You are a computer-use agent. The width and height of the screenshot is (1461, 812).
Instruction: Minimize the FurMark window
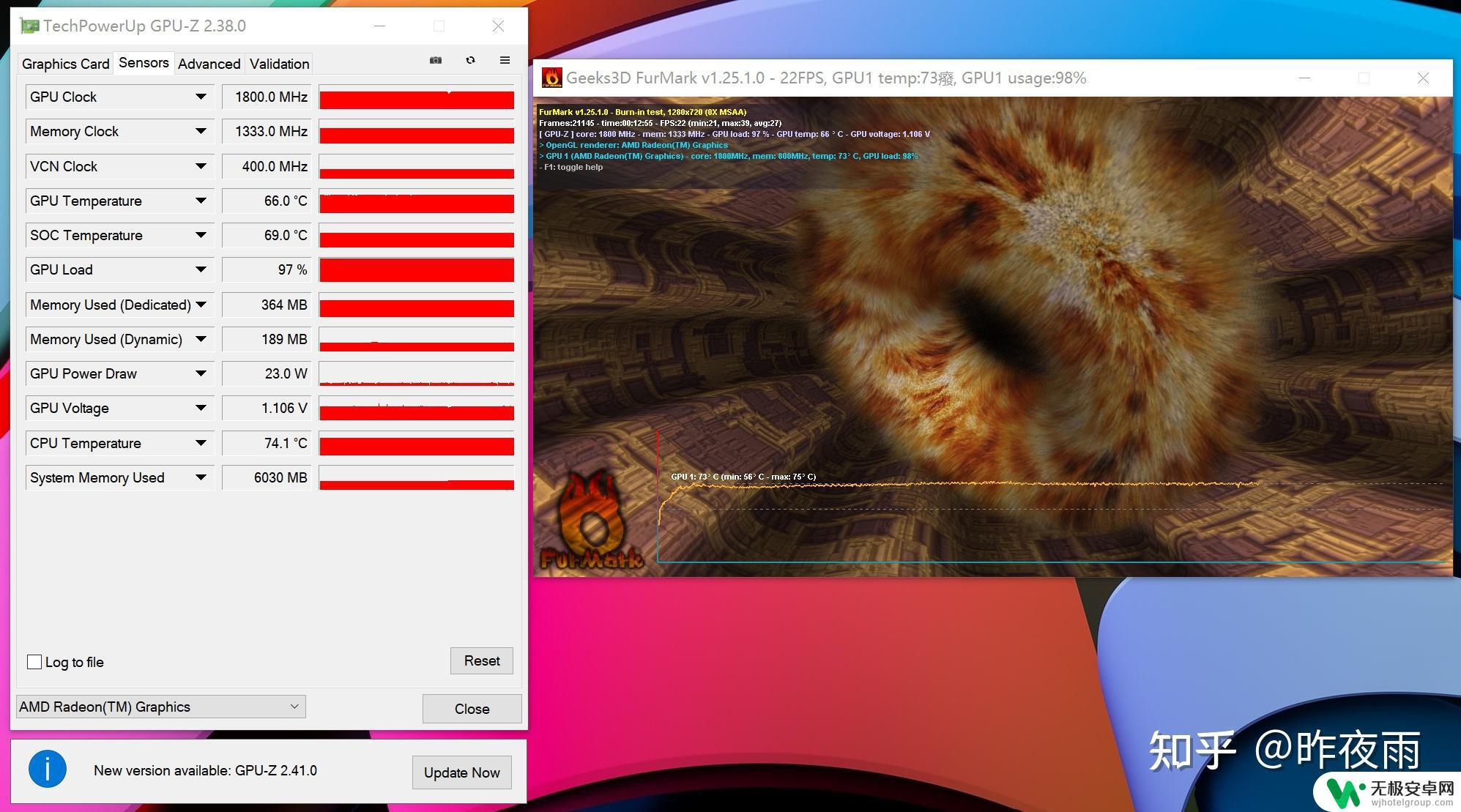tap(1304, 78)
